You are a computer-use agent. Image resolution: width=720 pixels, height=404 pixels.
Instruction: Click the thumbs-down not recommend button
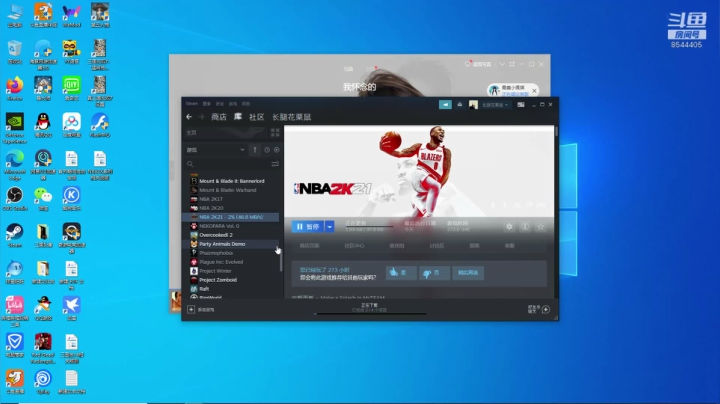433,273
